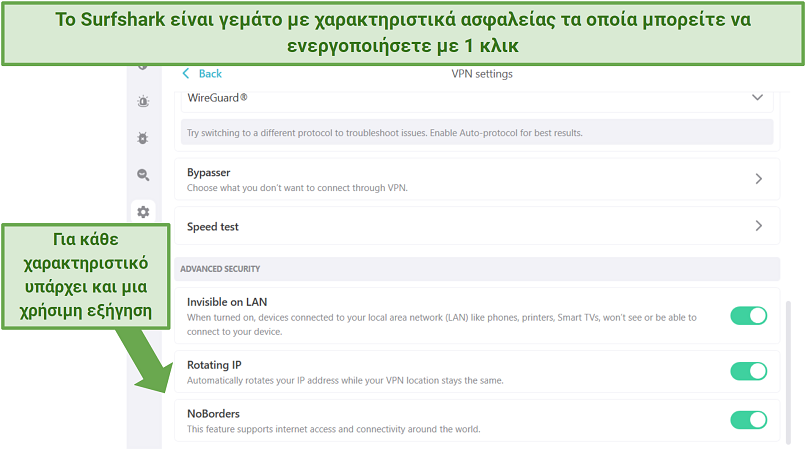
Task: Click the Rotating IP description text
Action: (x=345, y=381)
